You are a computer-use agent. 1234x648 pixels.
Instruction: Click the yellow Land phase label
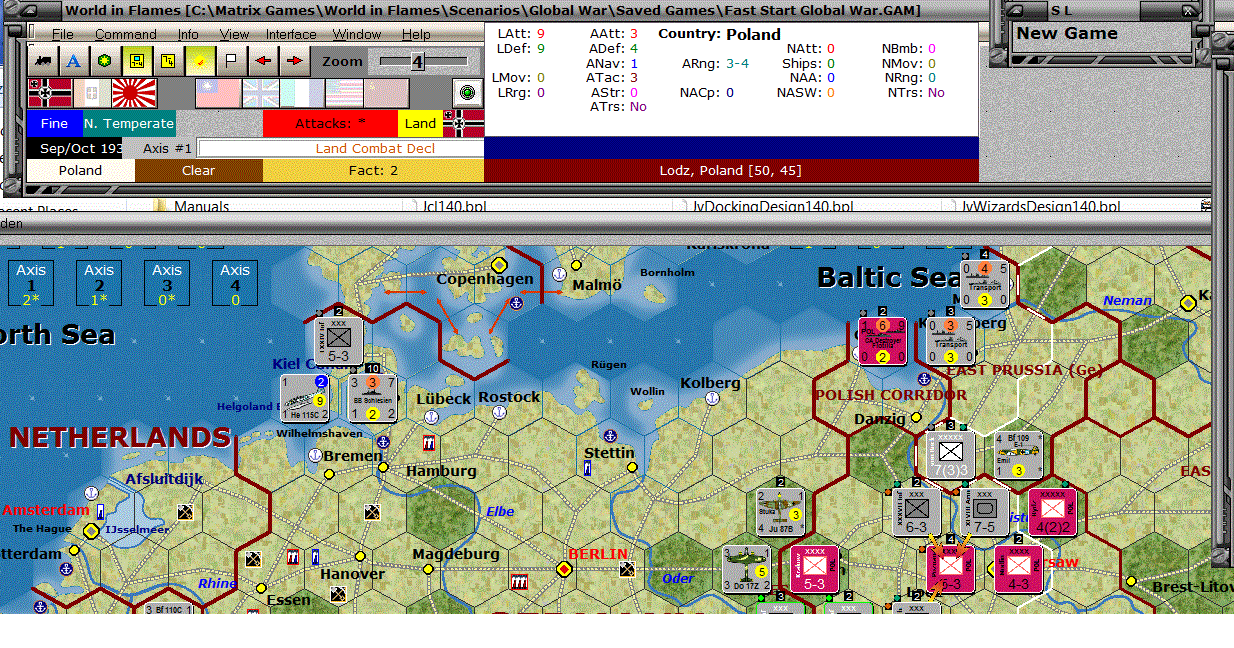click(420, 124)
